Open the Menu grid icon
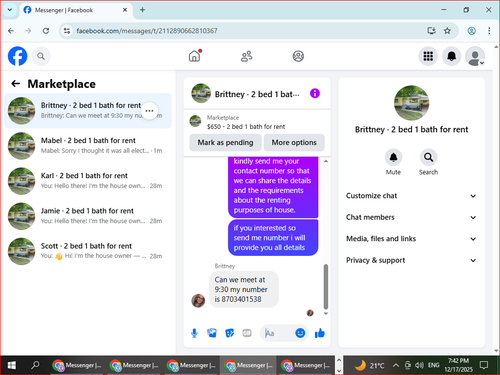The width and height of the screenshot is (500, 375). (428, 56)
